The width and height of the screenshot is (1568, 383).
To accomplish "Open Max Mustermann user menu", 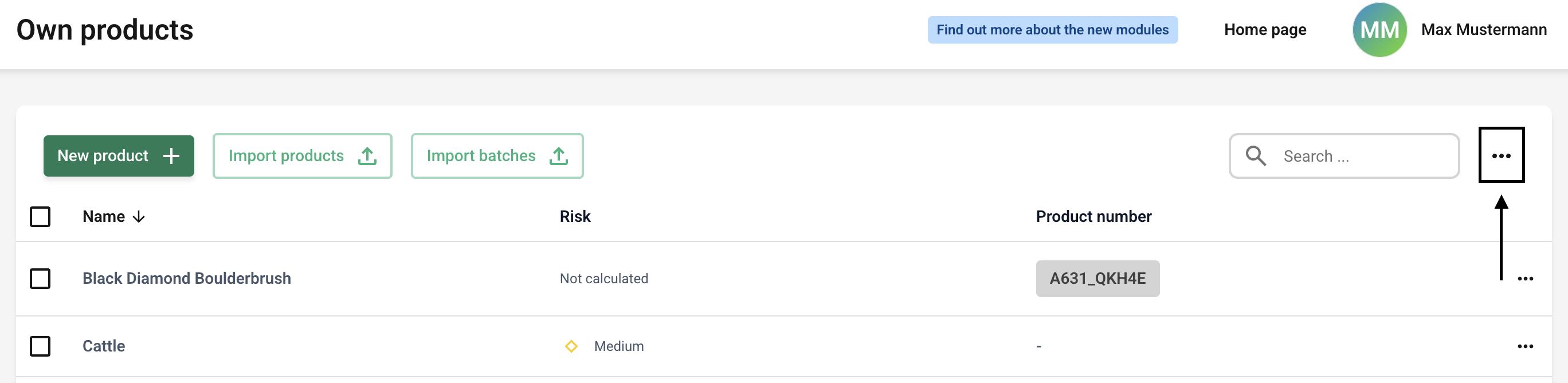I will click(x=1483, y=30).
